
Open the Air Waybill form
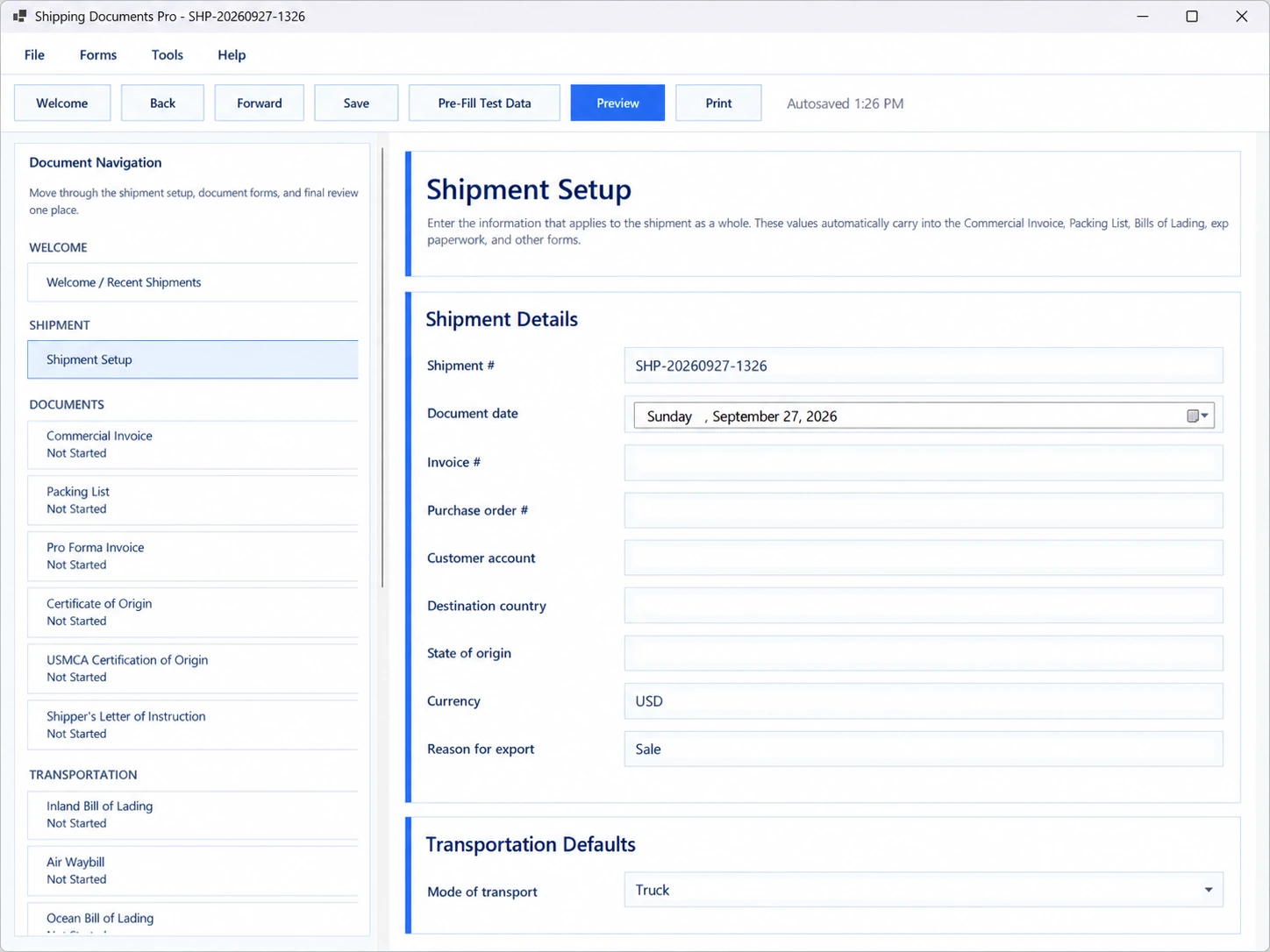pos(193,870)
